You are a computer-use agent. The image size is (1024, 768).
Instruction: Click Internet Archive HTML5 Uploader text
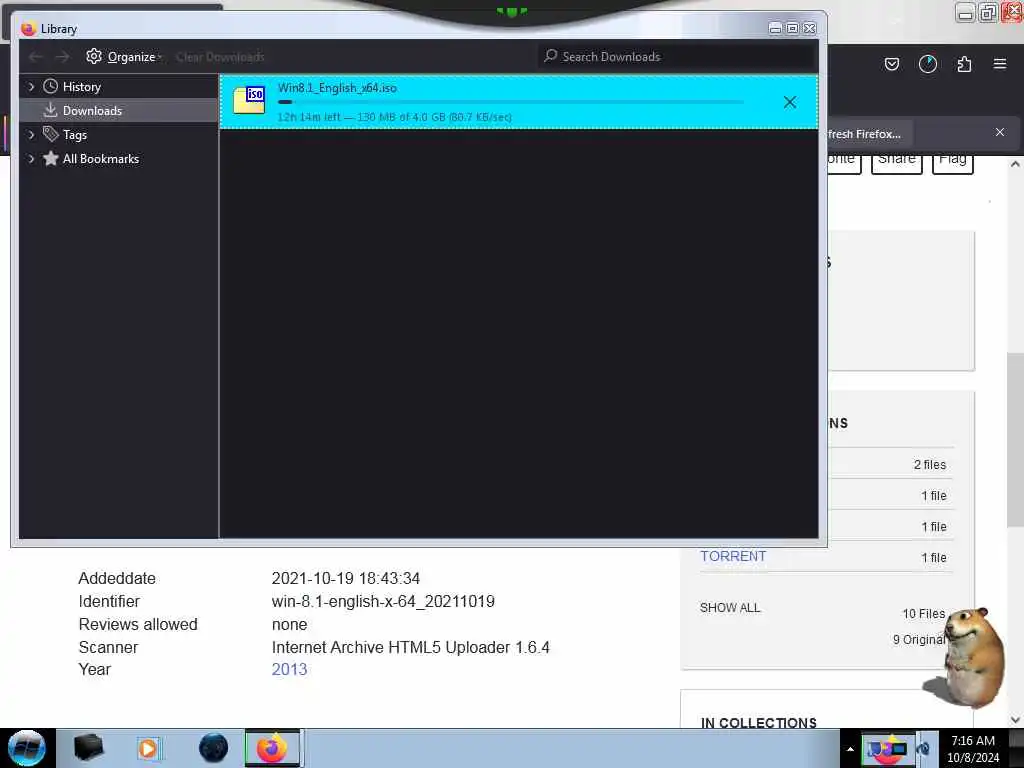(x=410, y=647)
